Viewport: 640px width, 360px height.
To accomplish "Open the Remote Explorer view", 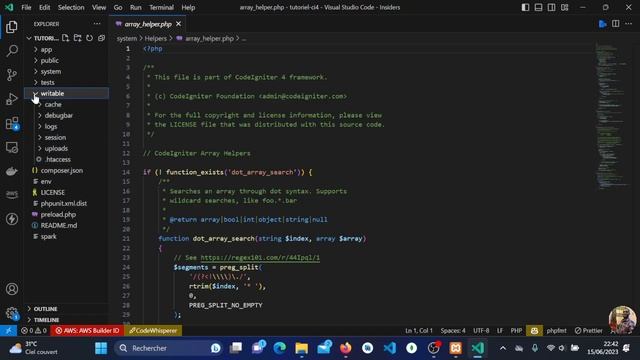I will coord(12,147).
